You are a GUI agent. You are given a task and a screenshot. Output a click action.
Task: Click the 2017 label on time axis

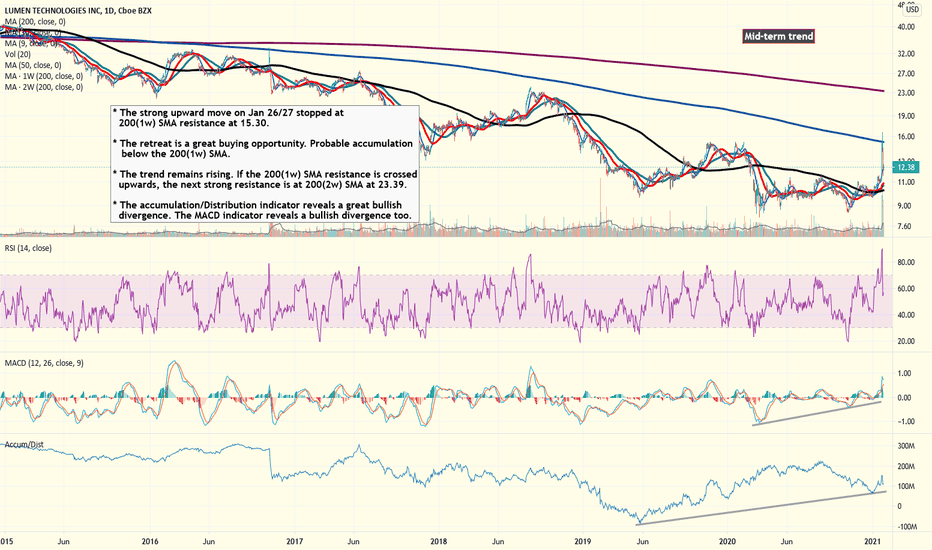point(295,542)
